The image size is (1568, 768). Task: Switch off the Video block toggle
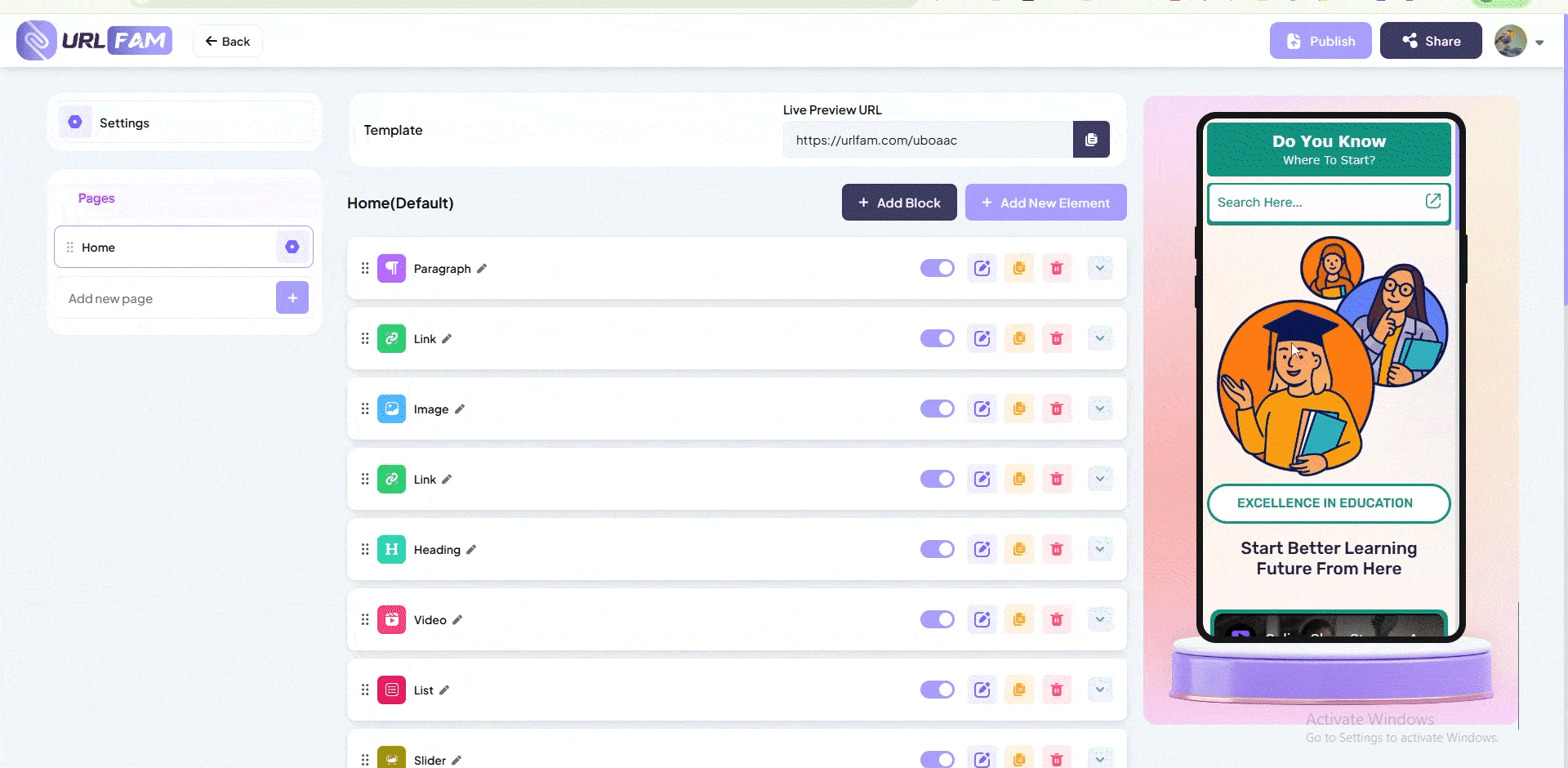[937, 620]
